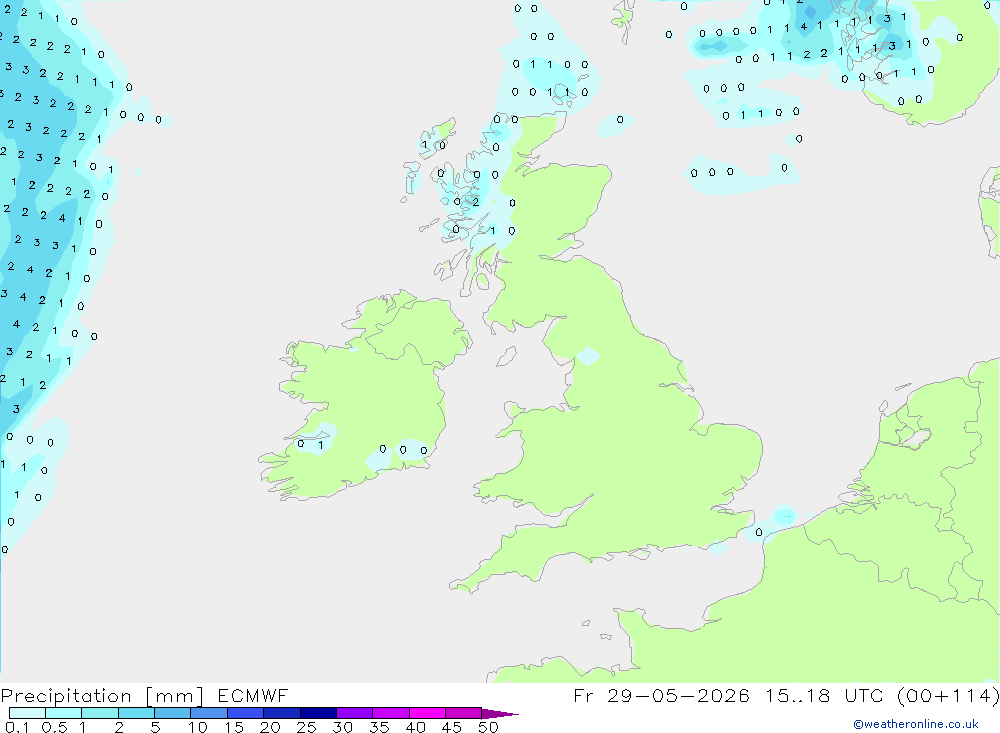Click the 'ECMWF' model label
The height and width of the screenshot is (733, 1000).
tap(253, 695)
